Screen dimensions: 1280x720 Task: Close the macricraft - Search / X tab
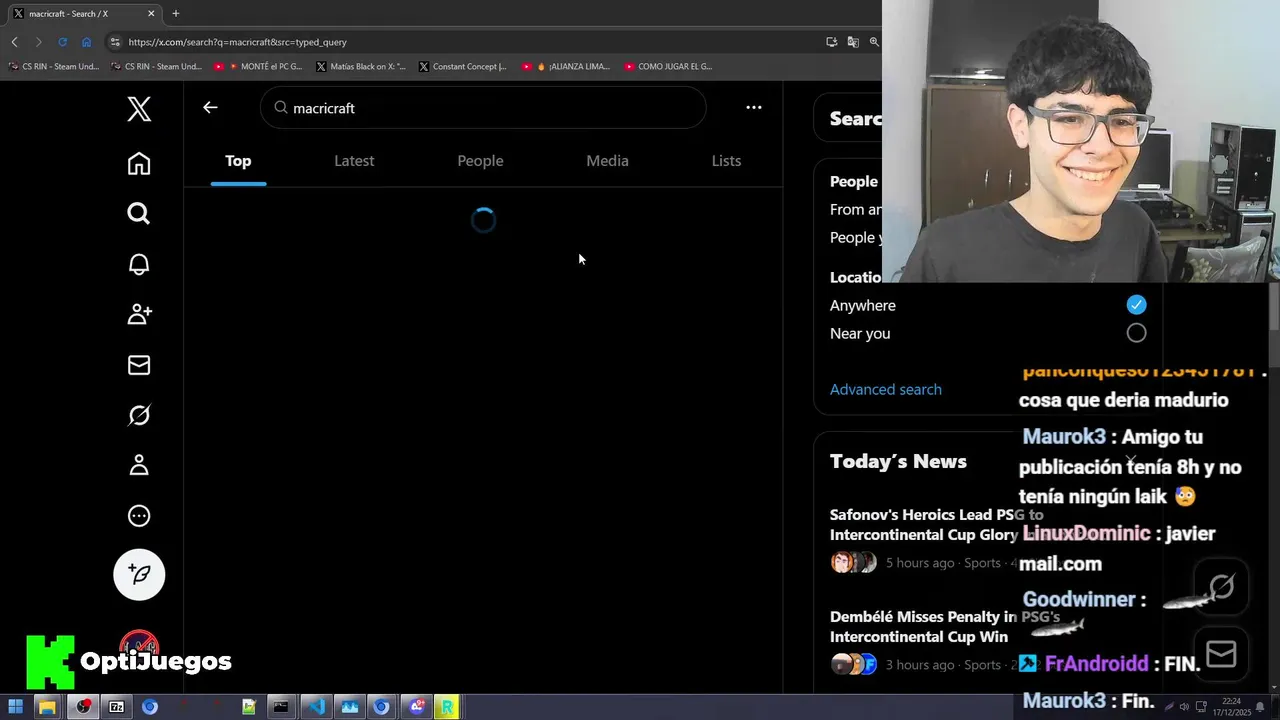pyautogui.click(x=151, y=13)
